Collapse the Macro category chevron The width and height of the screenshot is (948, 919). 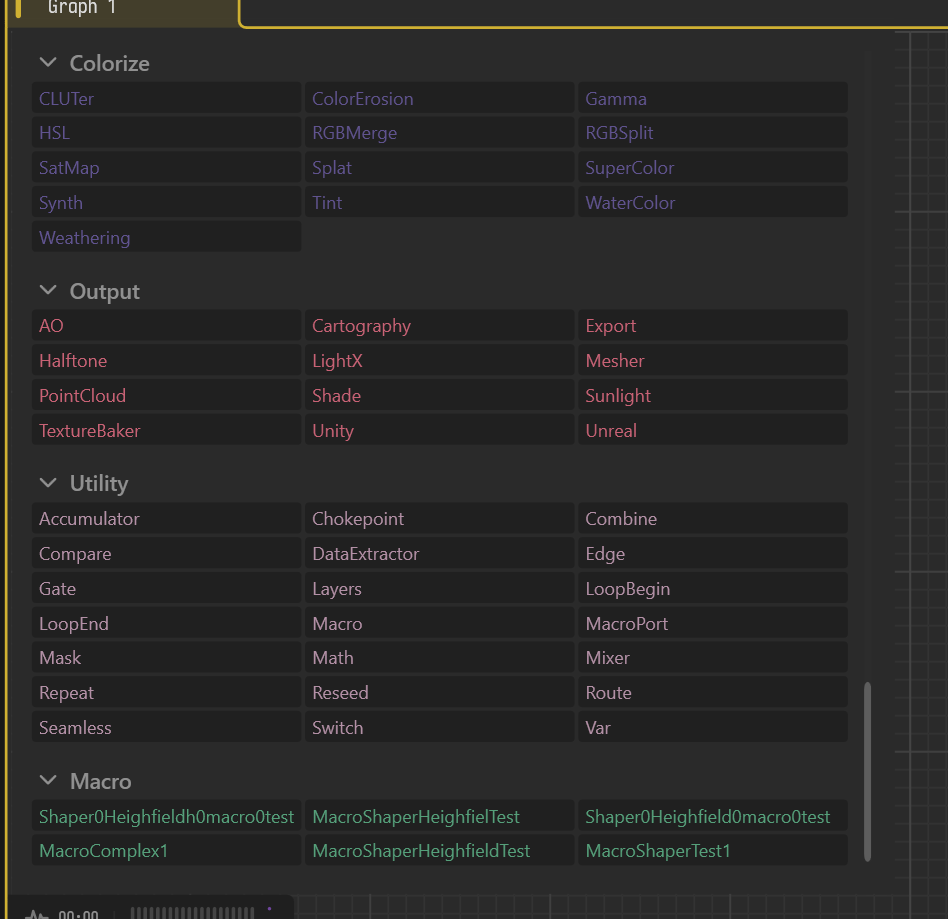pos(48,781)
